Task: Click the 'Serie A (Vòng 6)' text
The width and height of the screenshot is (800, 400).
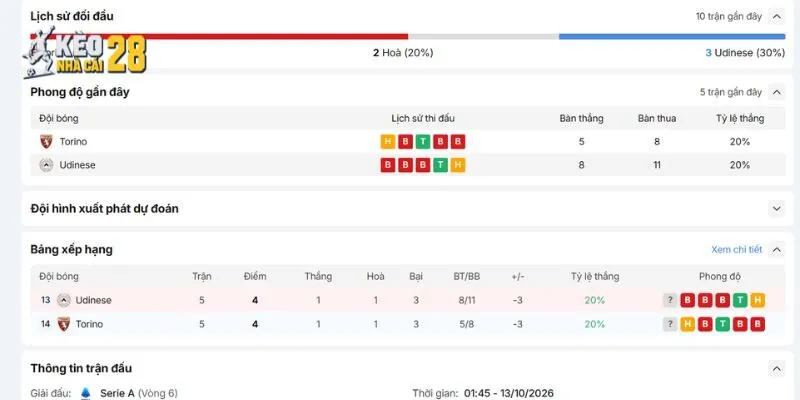Action: [139, 393]
